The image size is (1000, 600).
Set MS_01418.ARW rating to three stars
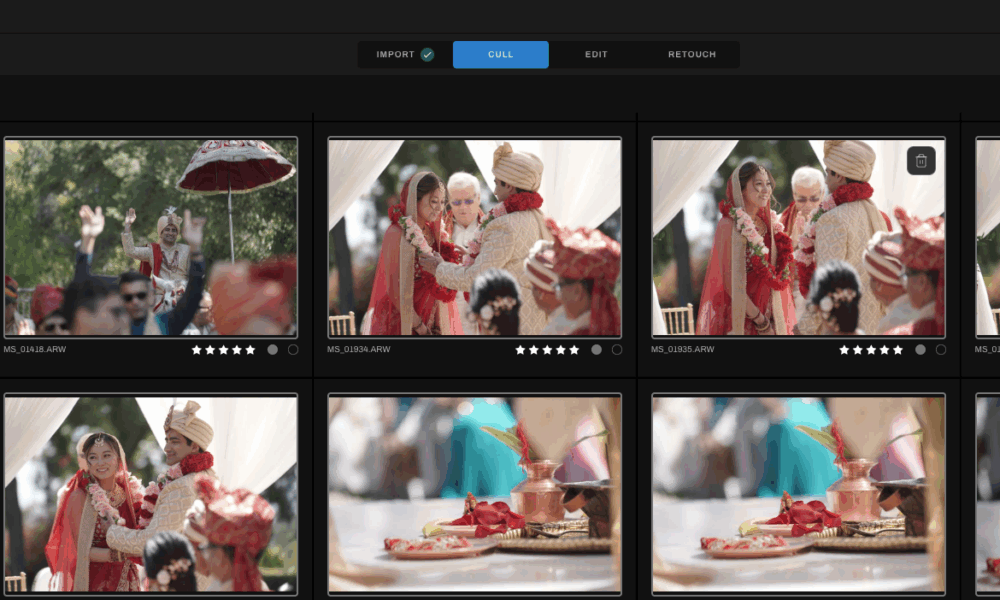223,349
